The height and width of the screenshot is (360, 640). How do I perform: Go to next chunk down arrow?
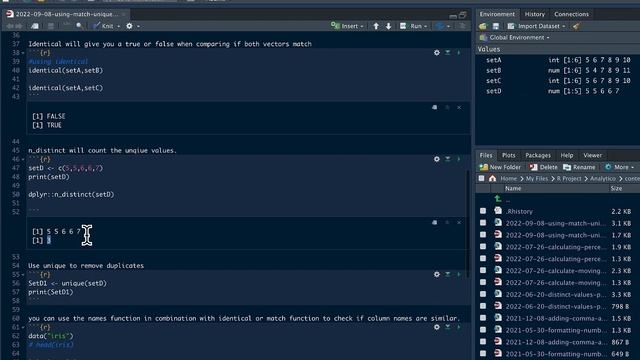(x=389, y=26)
